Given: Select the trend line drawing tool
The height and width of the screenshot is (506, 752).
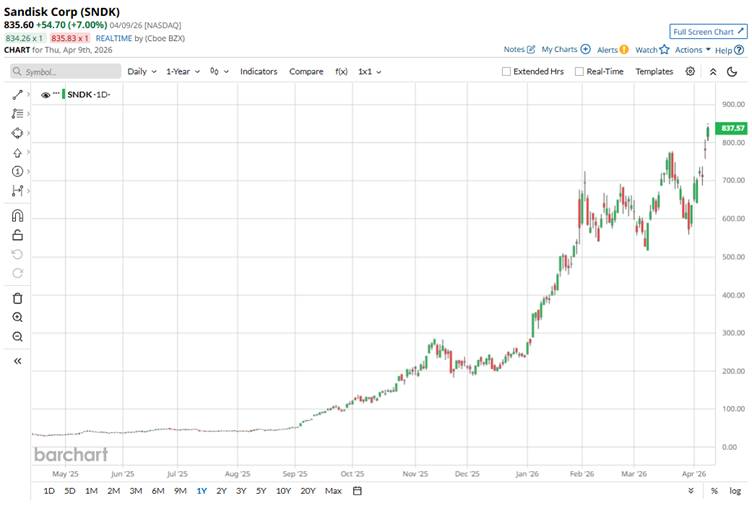Looking at the screenshot, I should click(17, 95).
